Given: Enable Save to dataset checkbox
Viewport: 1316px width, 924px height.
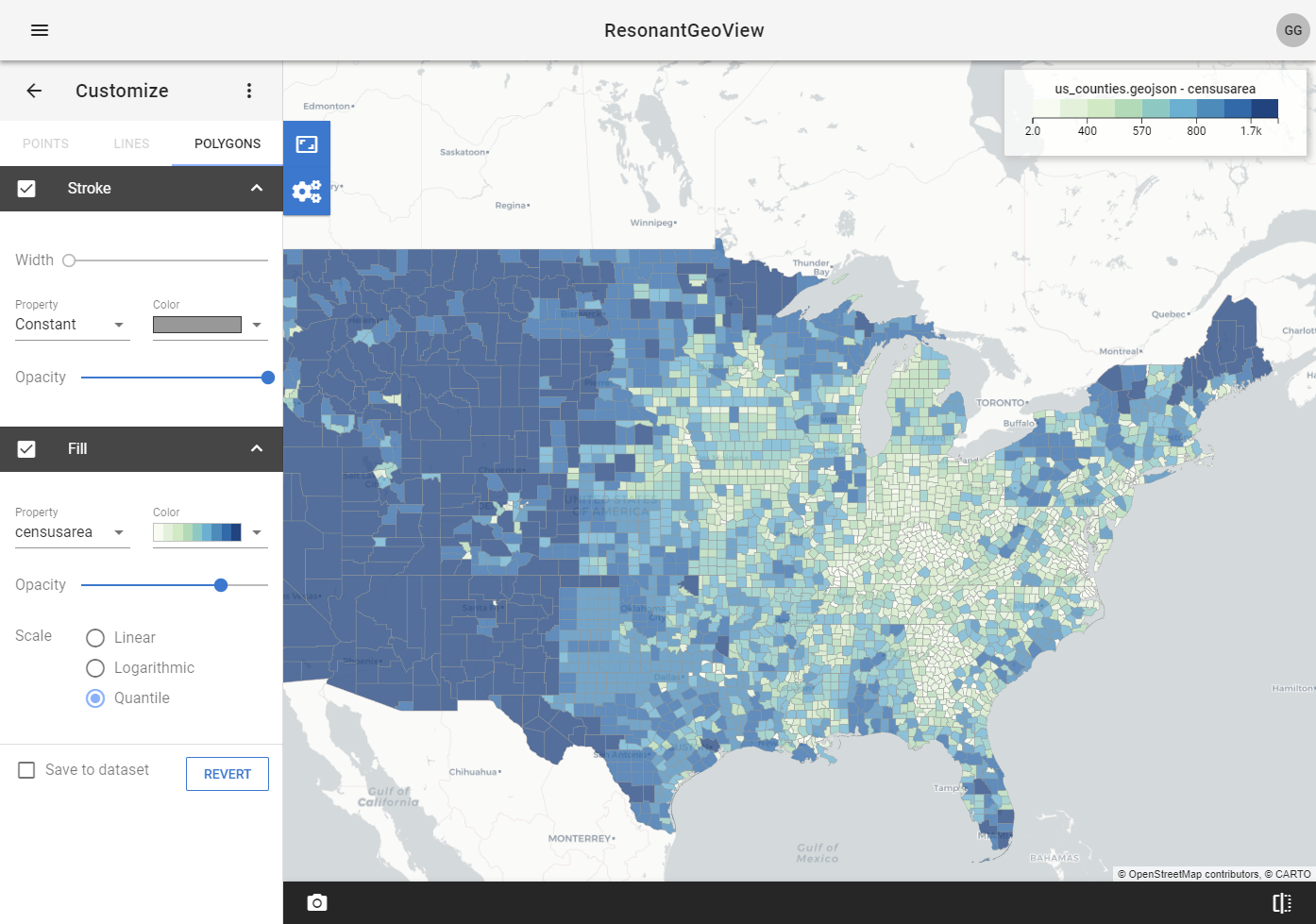Looking at the screenshot, I should click(x=26, y=770).
